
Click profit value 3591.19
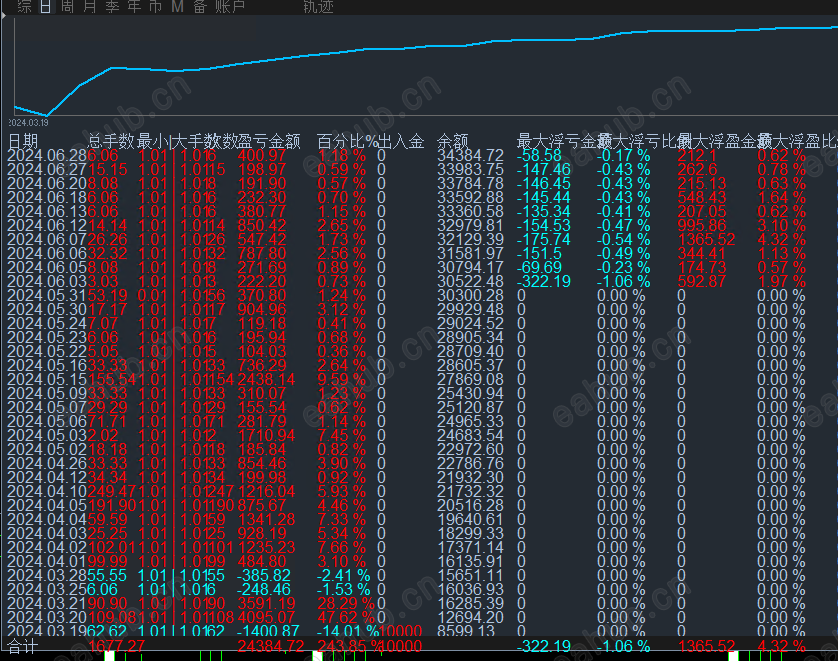click(x=266, y=603)
